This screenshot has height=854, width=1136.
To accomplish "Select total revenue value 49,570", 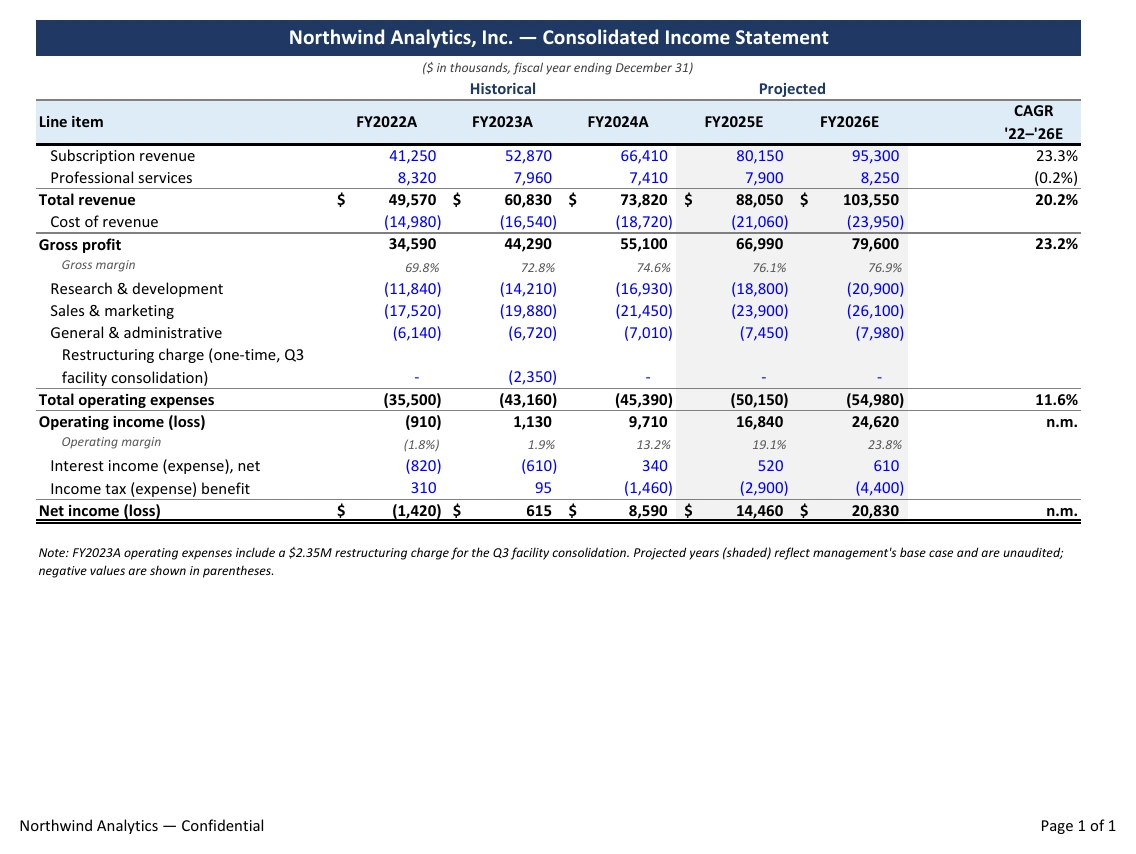I will coord(412,200).
